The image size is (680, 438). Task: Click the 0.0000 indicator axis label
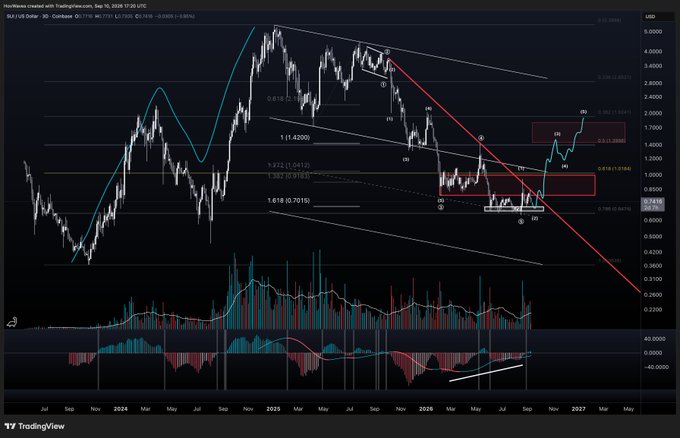point(653,353)
